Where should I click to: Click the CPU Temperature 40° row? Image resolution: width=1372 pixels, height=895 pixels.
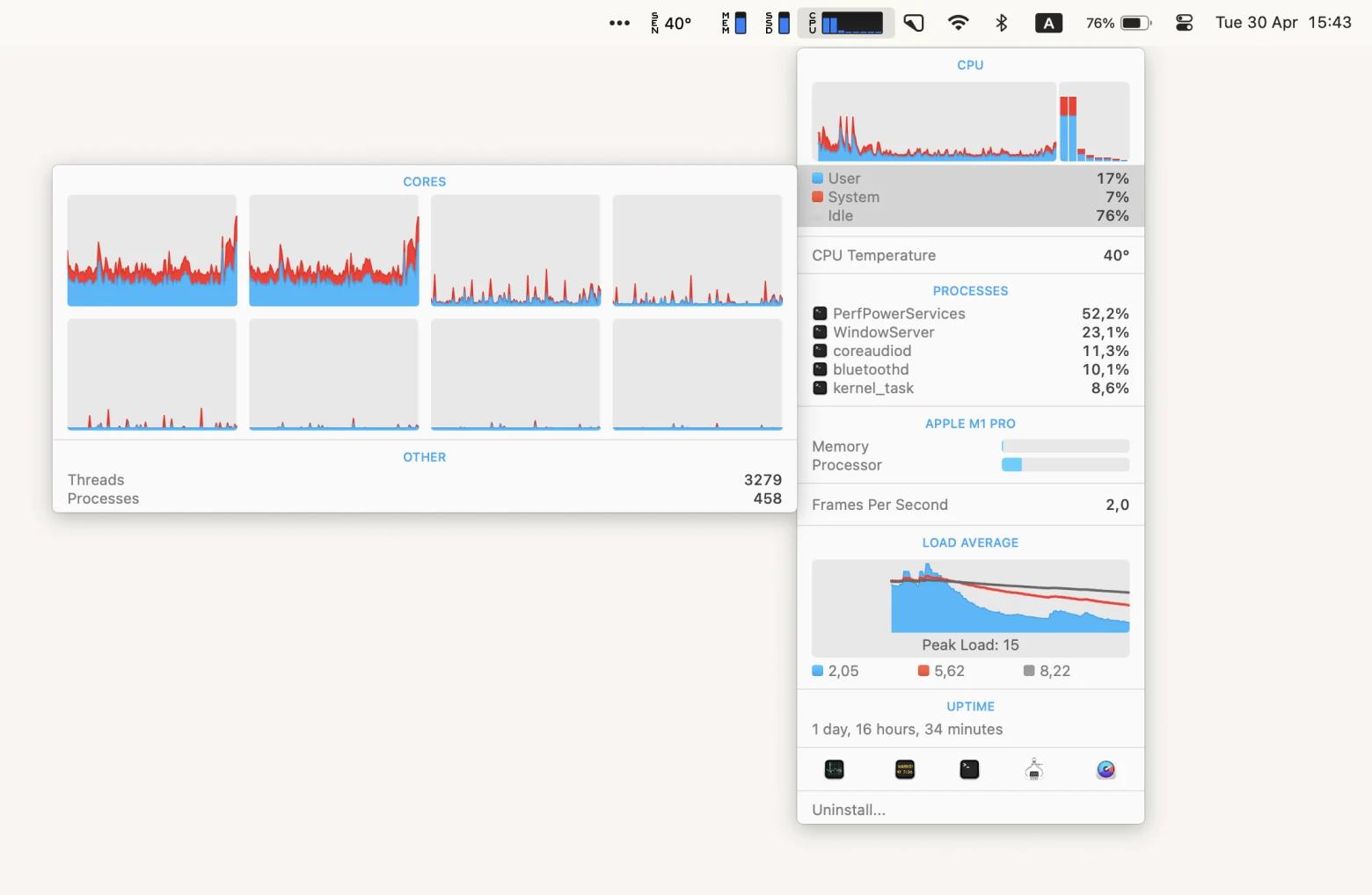[970, 255]
